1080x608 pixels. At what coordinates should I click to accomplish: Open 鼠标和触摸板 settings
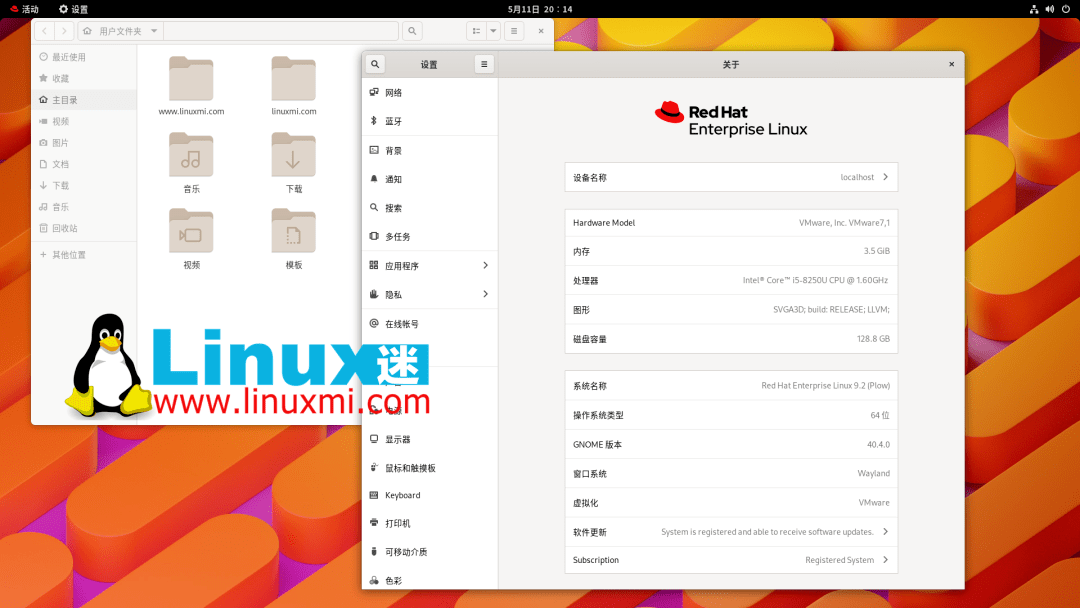(x=430, y=468)
